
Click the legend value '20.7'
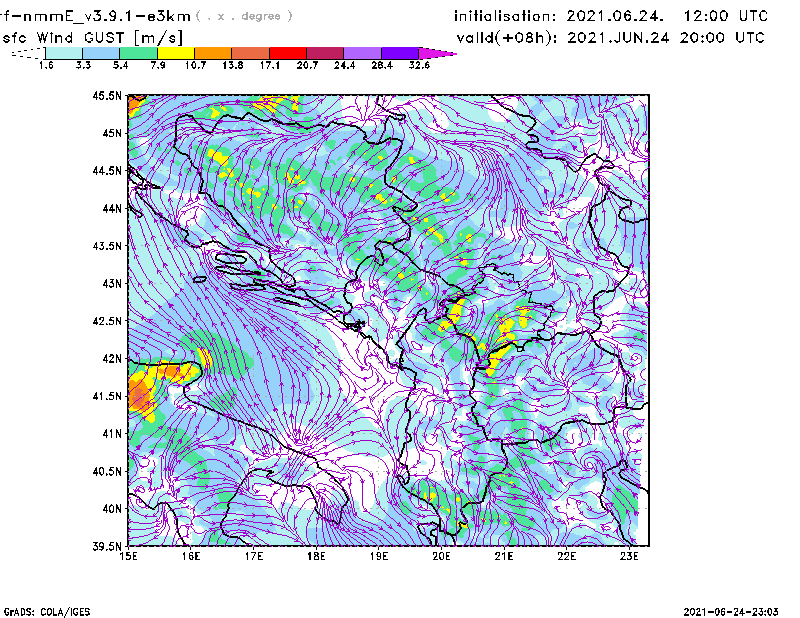307,65
